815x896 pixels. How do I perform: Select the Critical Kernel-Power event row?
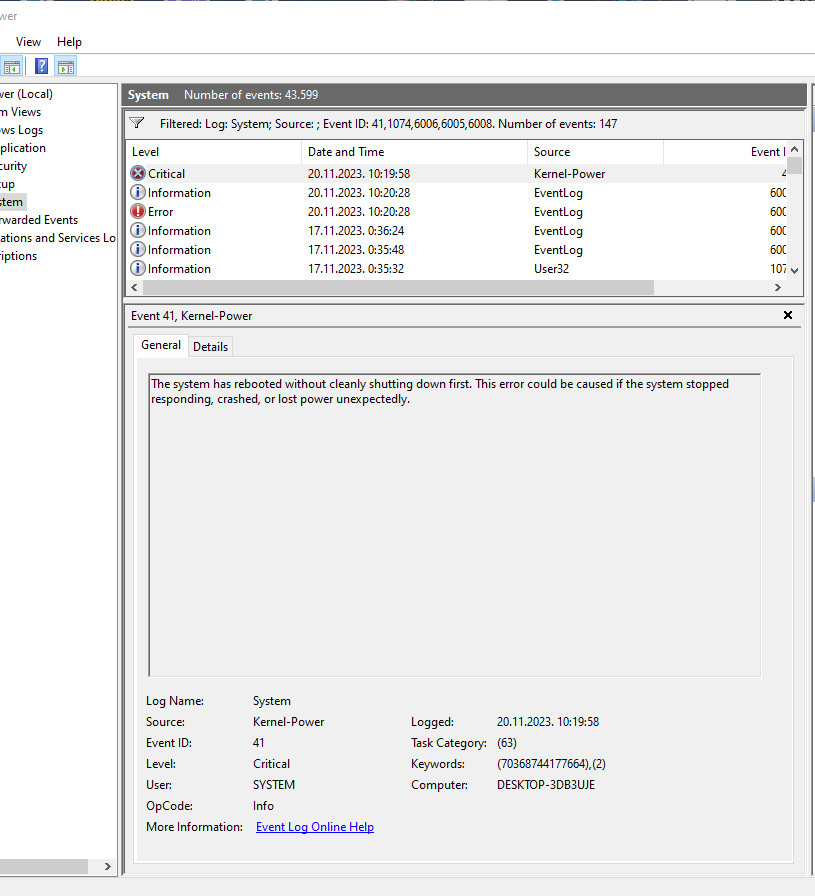tap(457, 174)
